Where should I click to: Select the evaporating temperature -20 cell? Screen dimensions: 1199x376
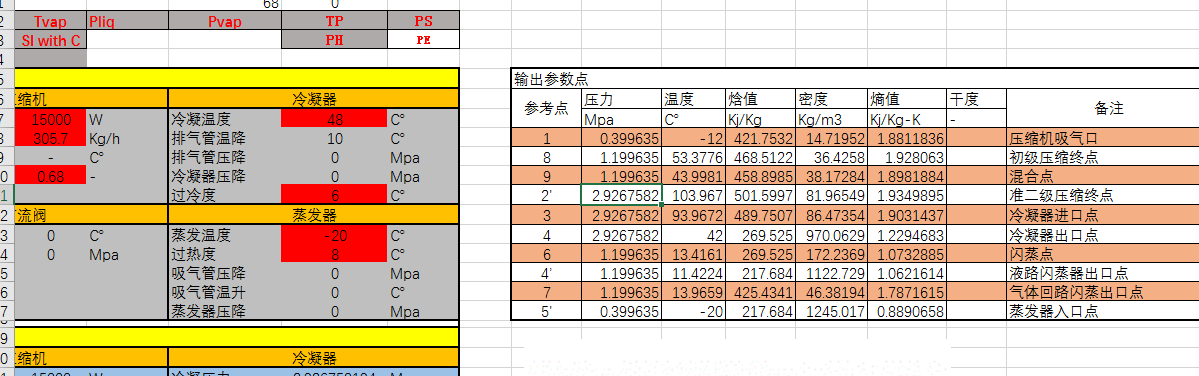coord(334,235)
